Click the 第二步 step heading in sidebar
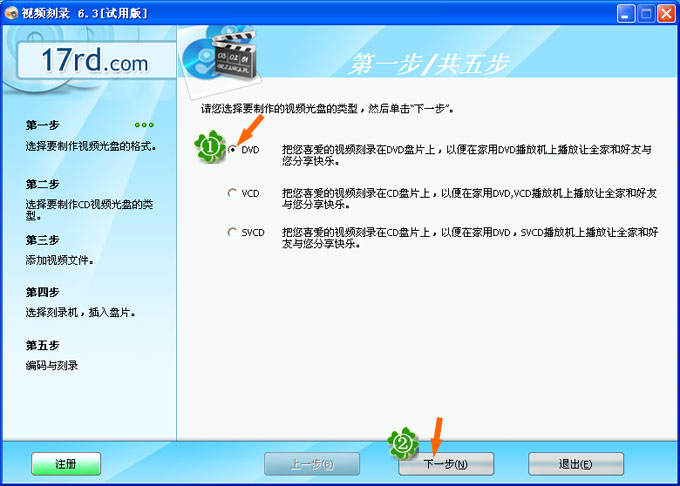This screenshot has width=680, height=486. pos(42,184)
